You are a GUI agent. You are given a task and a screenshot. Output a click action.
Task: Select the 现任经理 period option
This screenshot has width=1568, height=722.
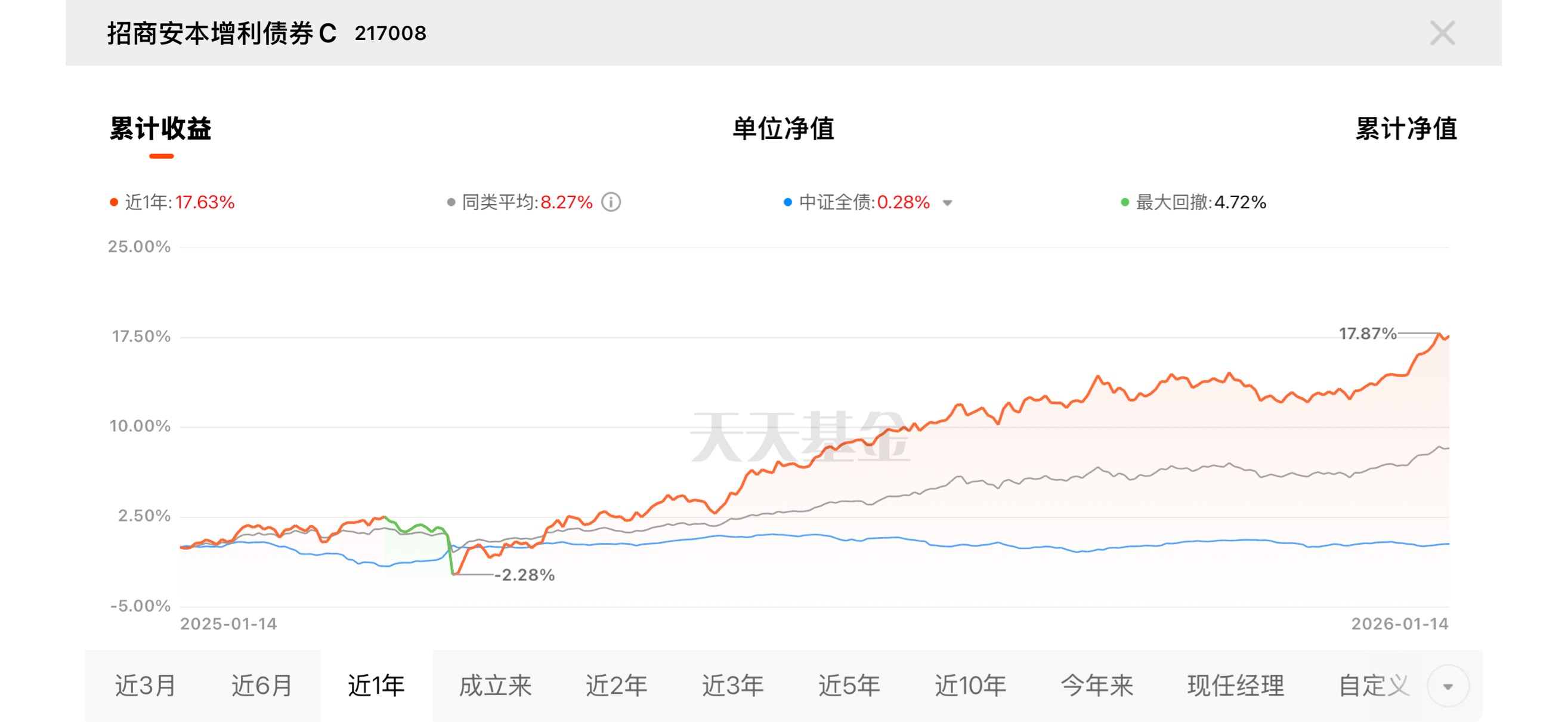click(x=1235, y=686)
